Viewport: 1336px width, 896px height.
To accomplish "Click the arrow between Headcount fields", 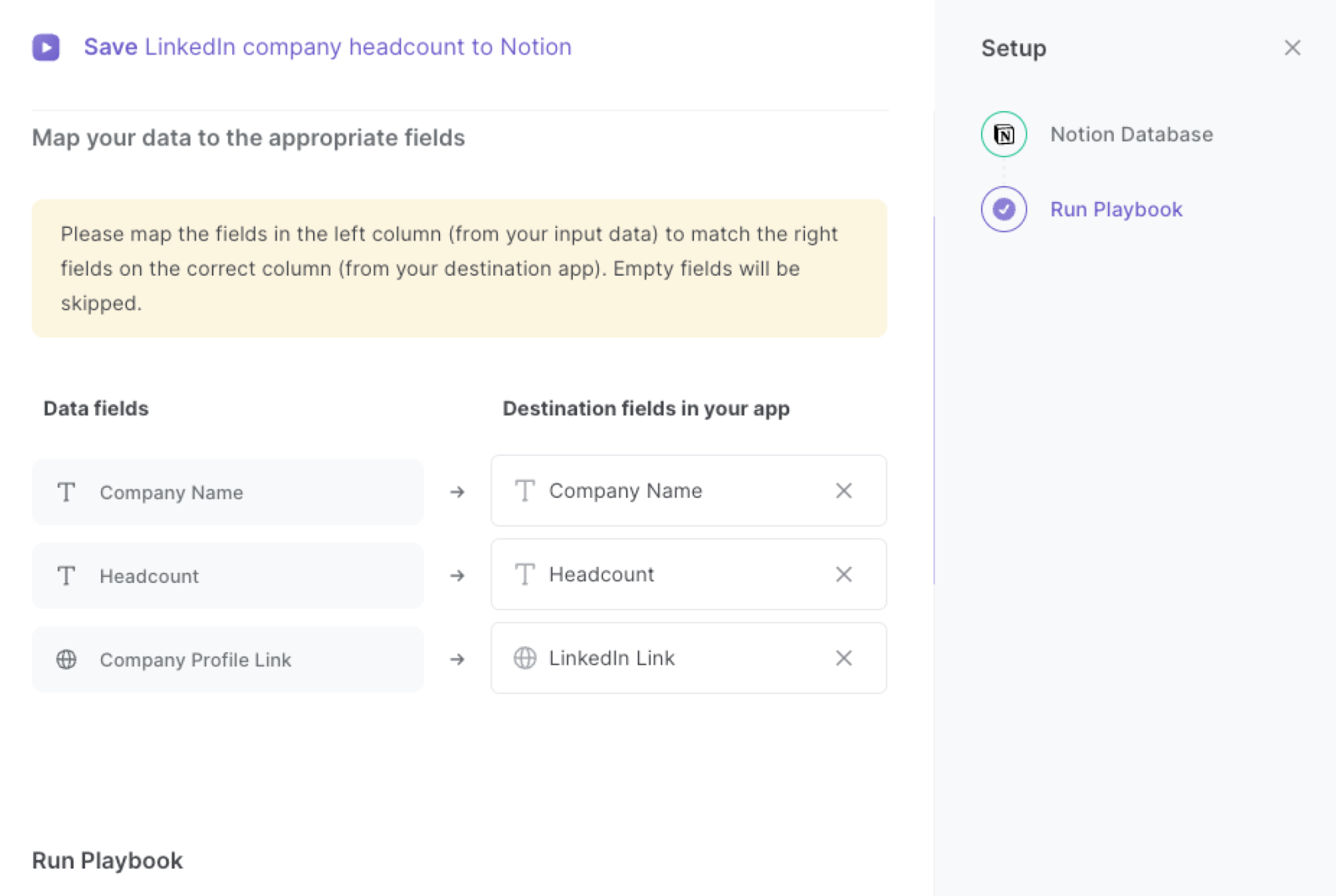I will pos(457,575).
